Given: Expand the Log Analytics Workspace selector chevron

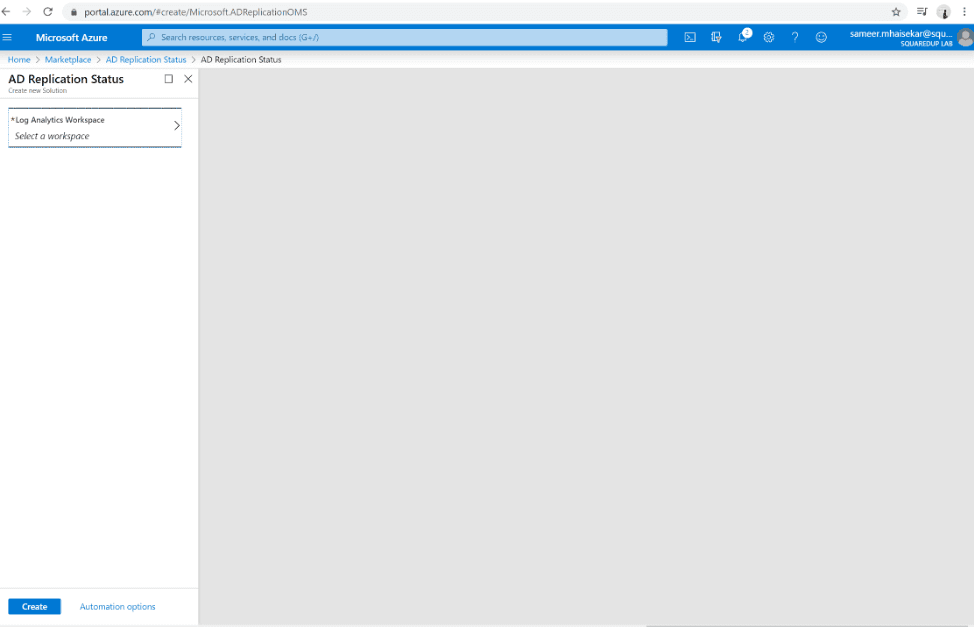Looking at the screenshot, I should pyautogui.click(x=177, y=126).
